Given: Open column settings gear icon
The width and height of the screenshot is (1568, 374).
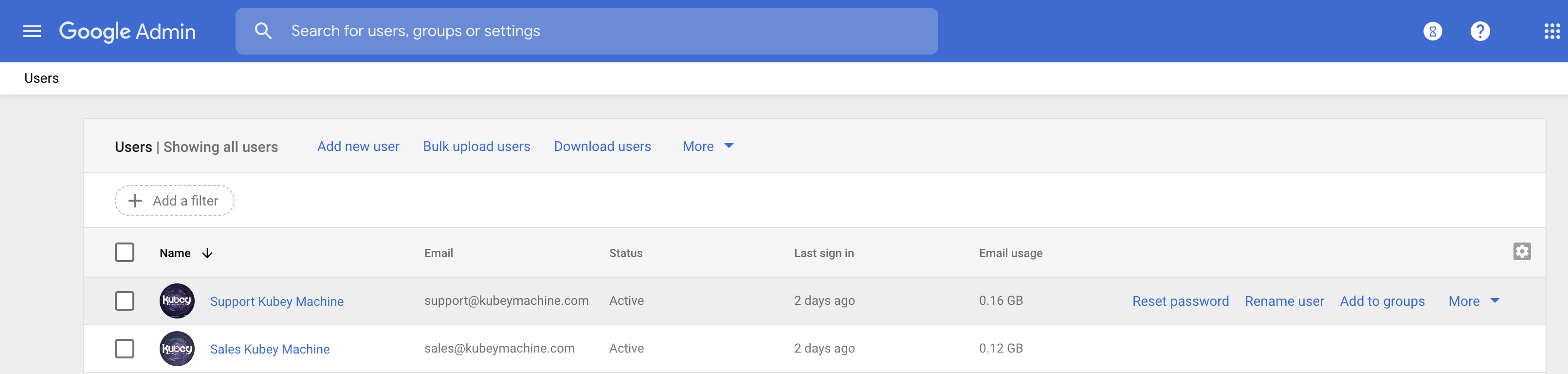Looking at the screenshot, I should 1522,252.
